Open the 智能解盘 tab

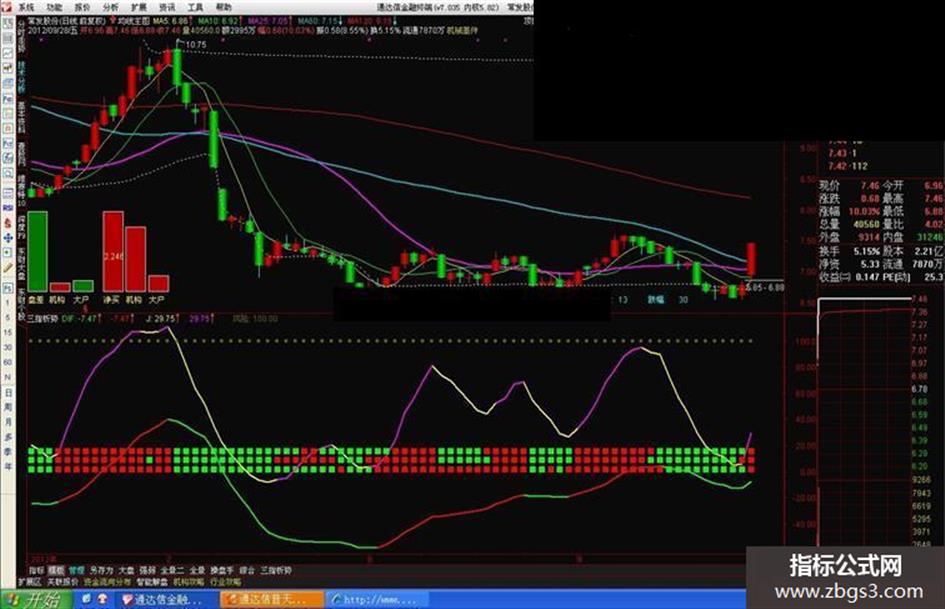point(152,582)
